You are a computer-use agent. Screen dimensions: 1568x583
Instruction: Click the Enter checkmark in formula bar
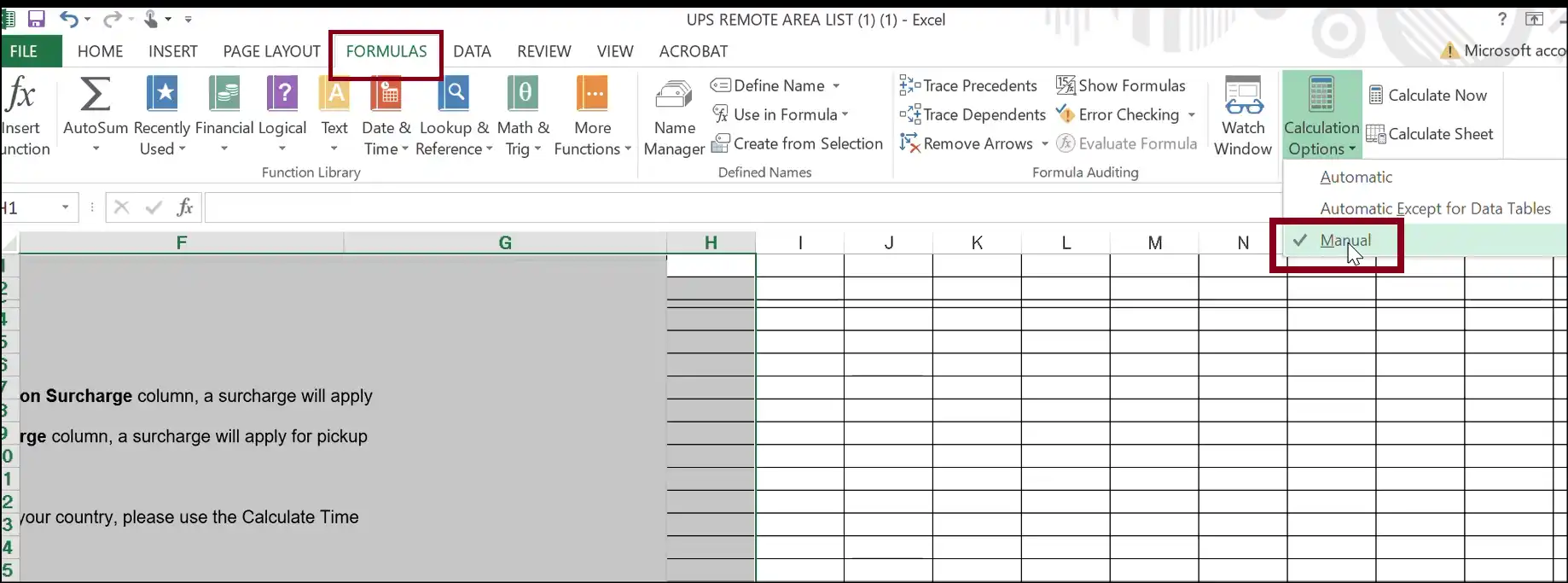tap(154, 207)
